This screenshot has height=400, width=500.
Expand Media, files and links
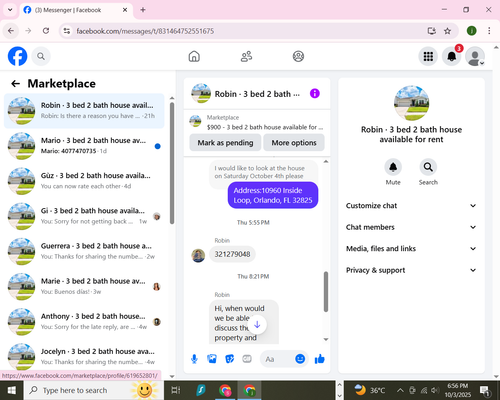(411, 249)
